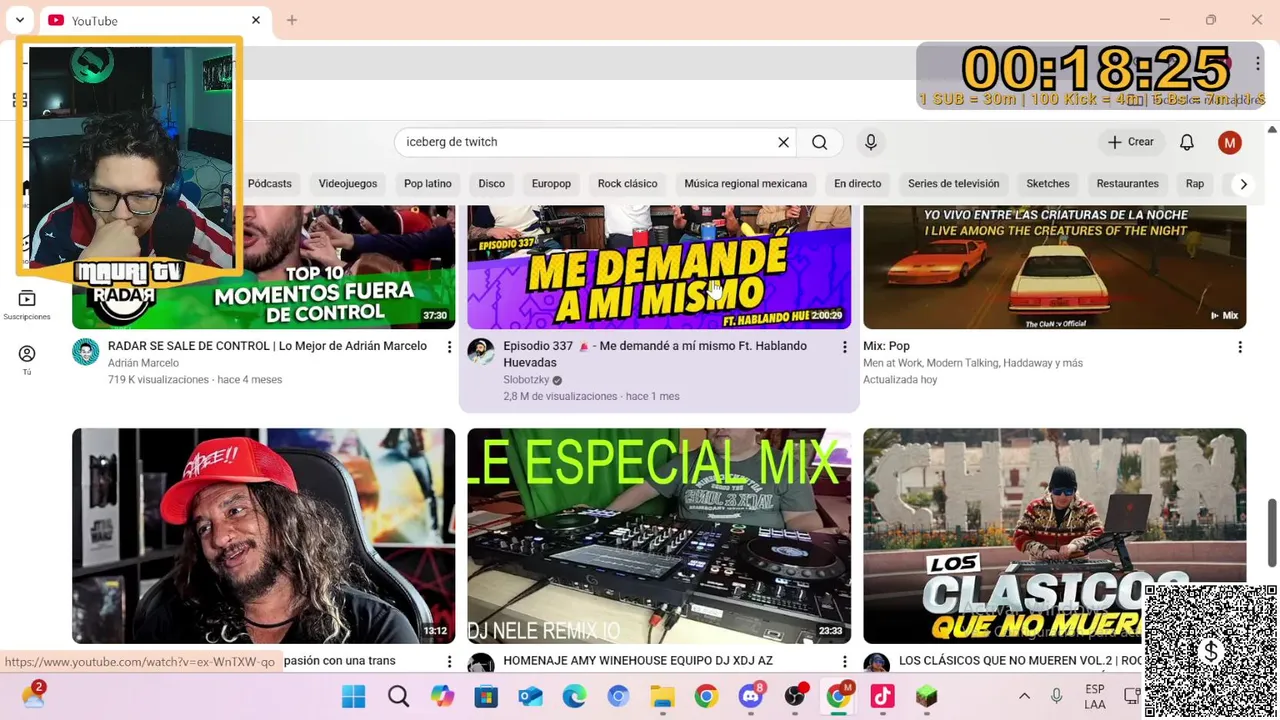Image resolution: width=1280 pixels, height=720 pixels.
Task: Select the Series de televisión chip
Action: coord(954,184)
